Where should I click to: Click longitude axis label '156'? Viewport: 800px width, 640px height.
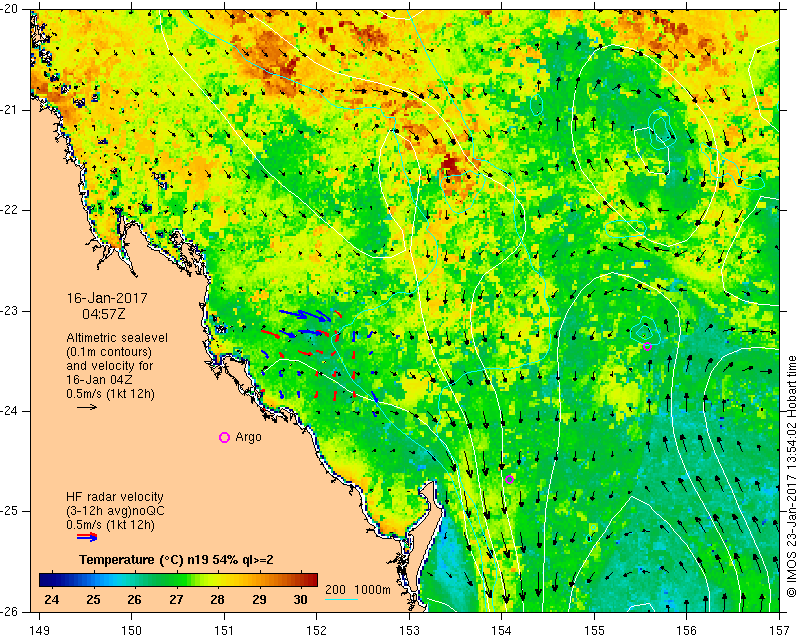687,631
